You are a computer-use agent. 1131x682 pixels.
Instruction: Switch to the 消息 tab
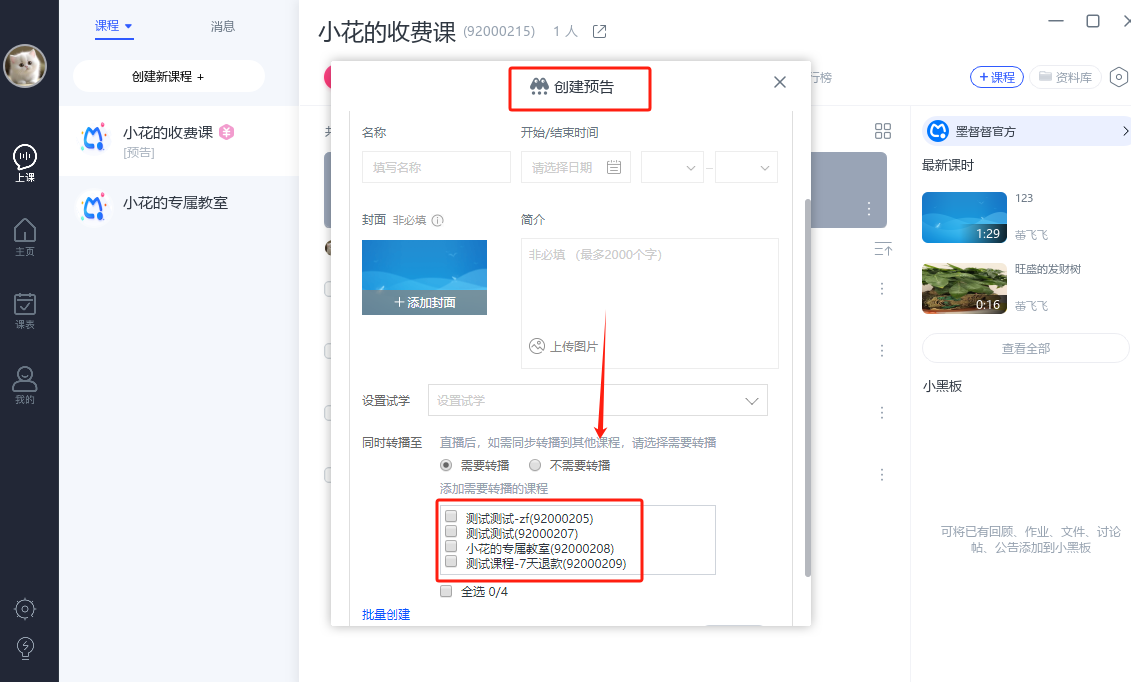(222, 26)
